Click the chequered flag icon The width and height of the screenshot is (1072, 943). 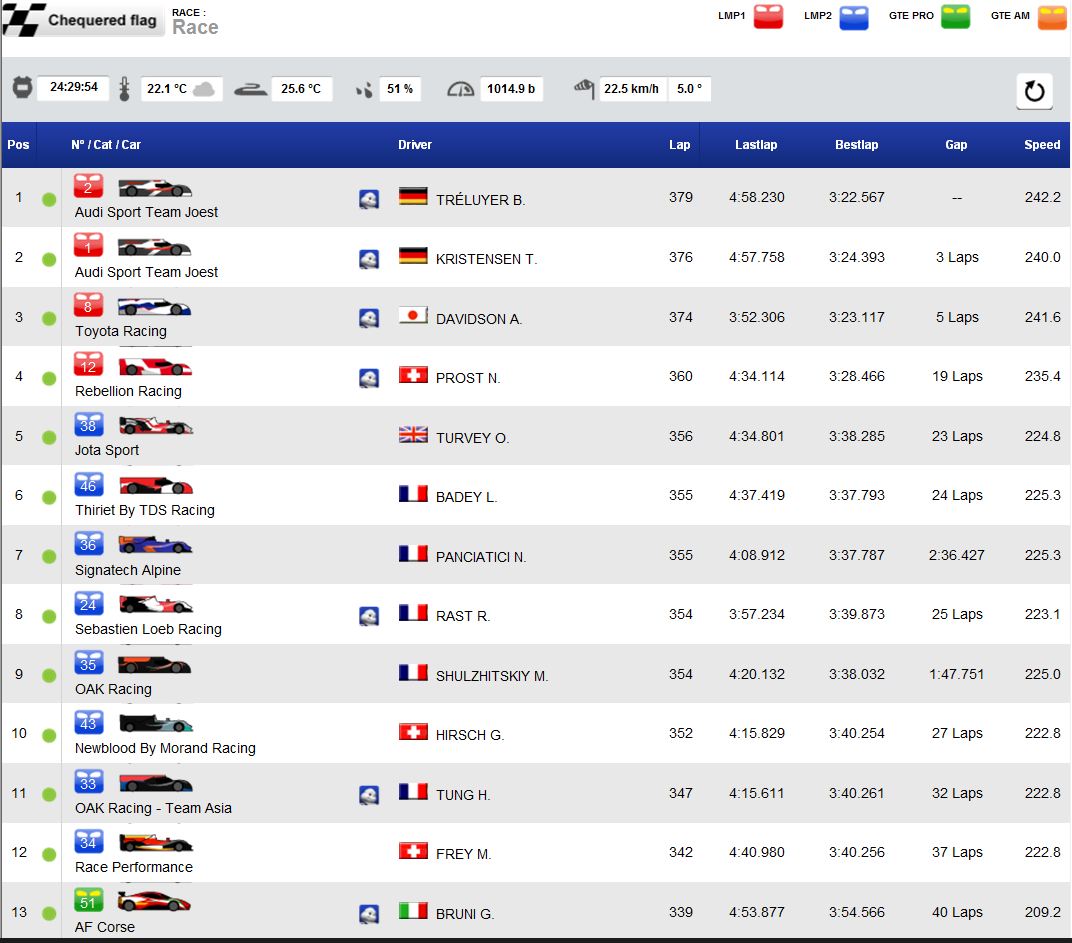23,20
